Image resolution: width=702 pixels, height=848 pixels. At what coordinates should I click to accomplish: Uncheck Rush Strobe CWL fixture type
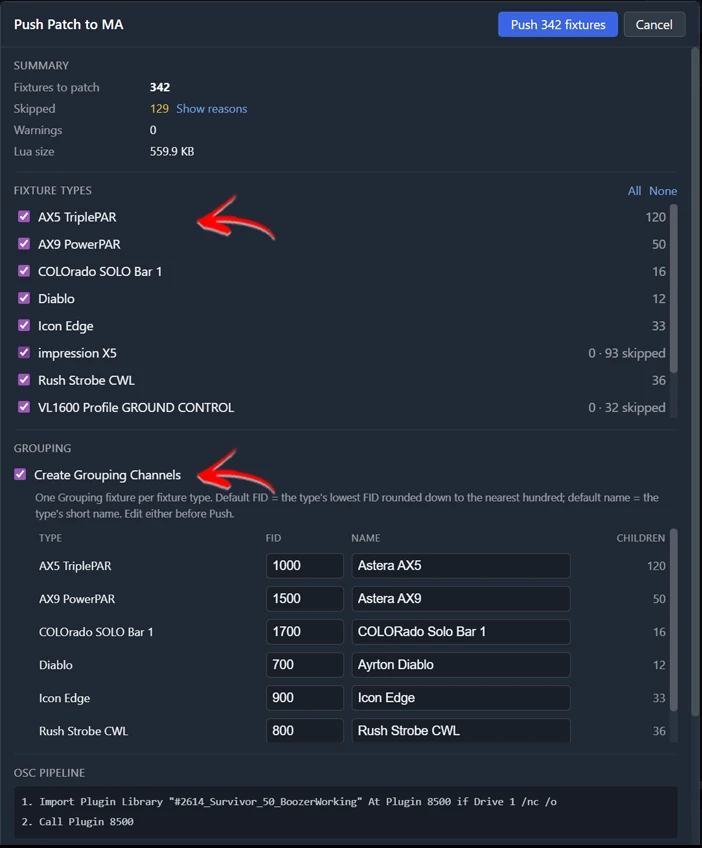point(24,380)
